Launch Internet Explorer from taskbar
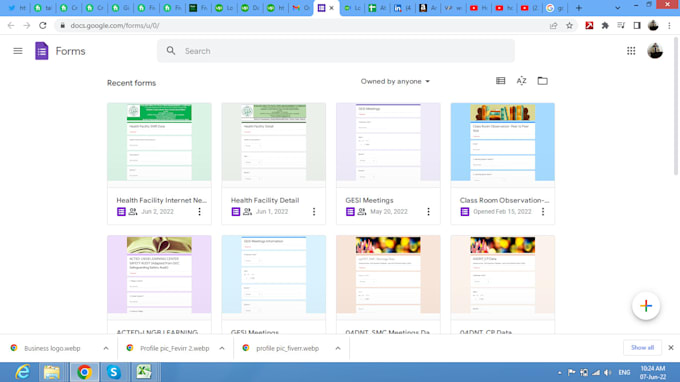 [x=23, y=372]
